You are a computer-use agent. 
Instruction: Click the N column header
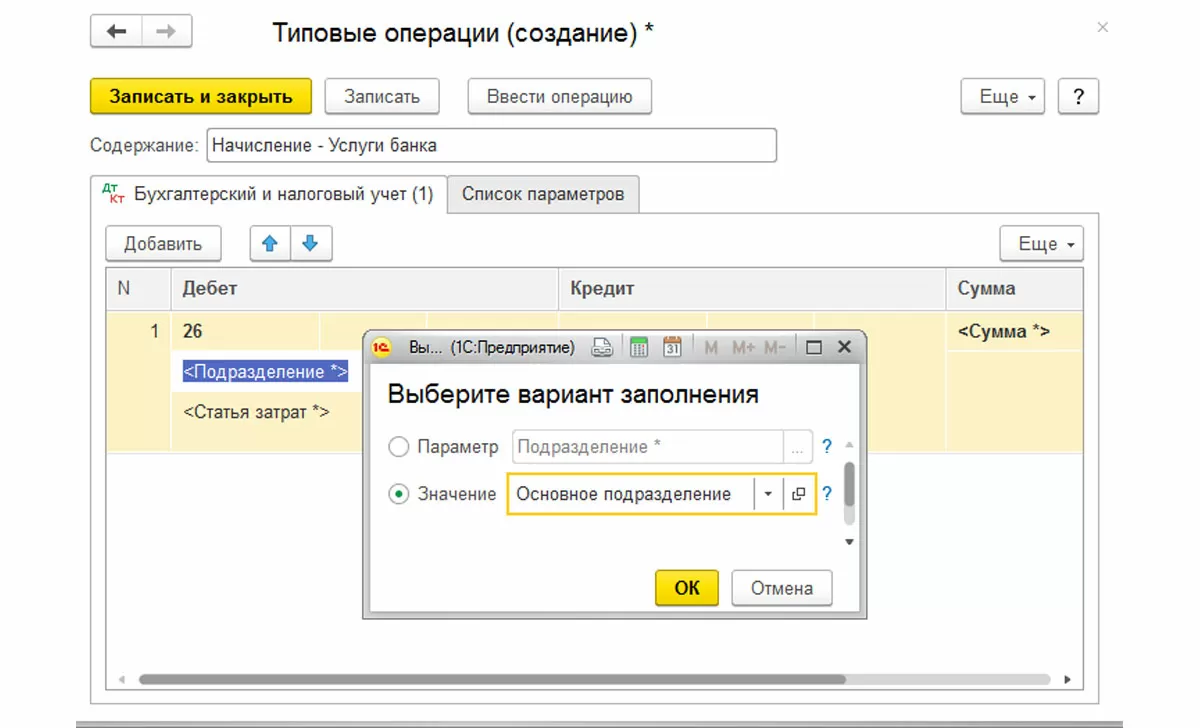click(x=139, y=289)
